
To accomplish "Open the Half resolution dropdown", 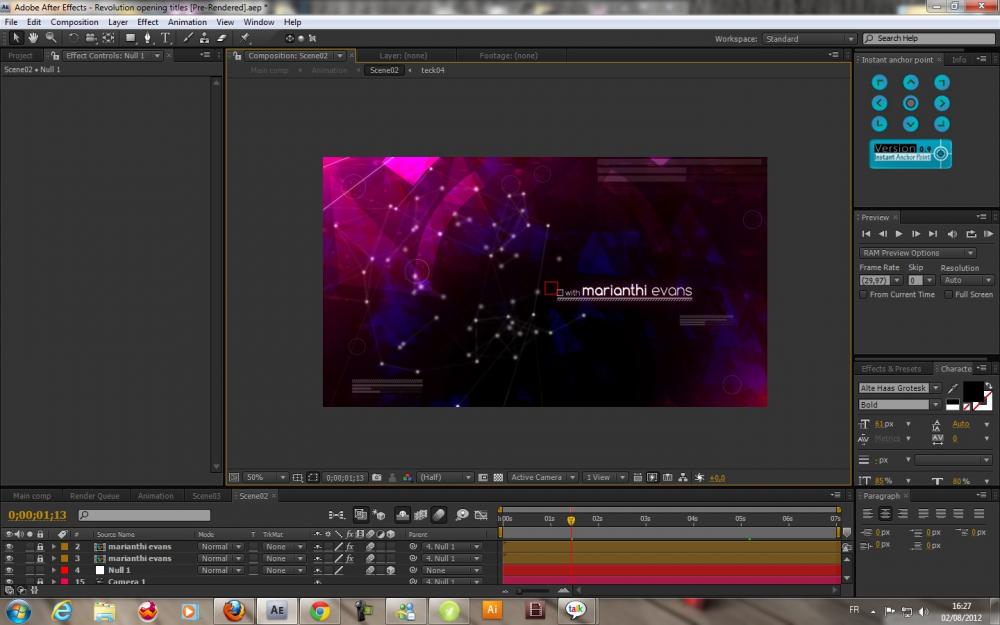I will click(445, 478).
